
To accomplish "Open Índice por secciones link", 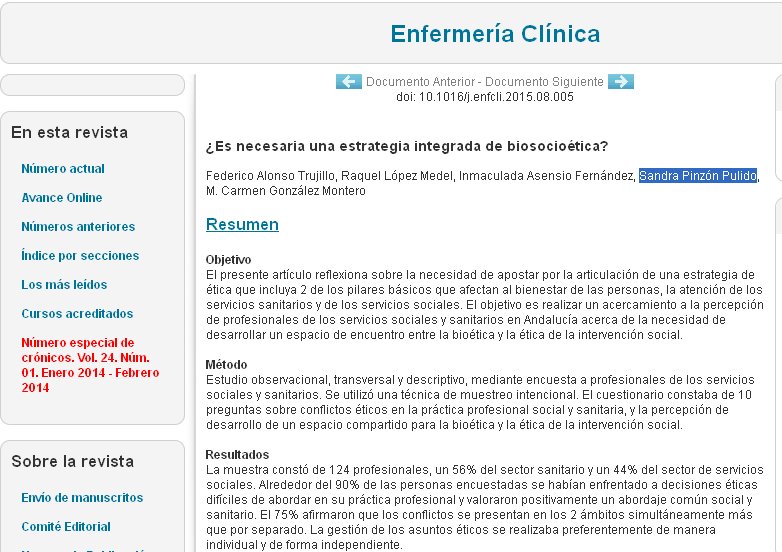I will (x=80, y=256).
